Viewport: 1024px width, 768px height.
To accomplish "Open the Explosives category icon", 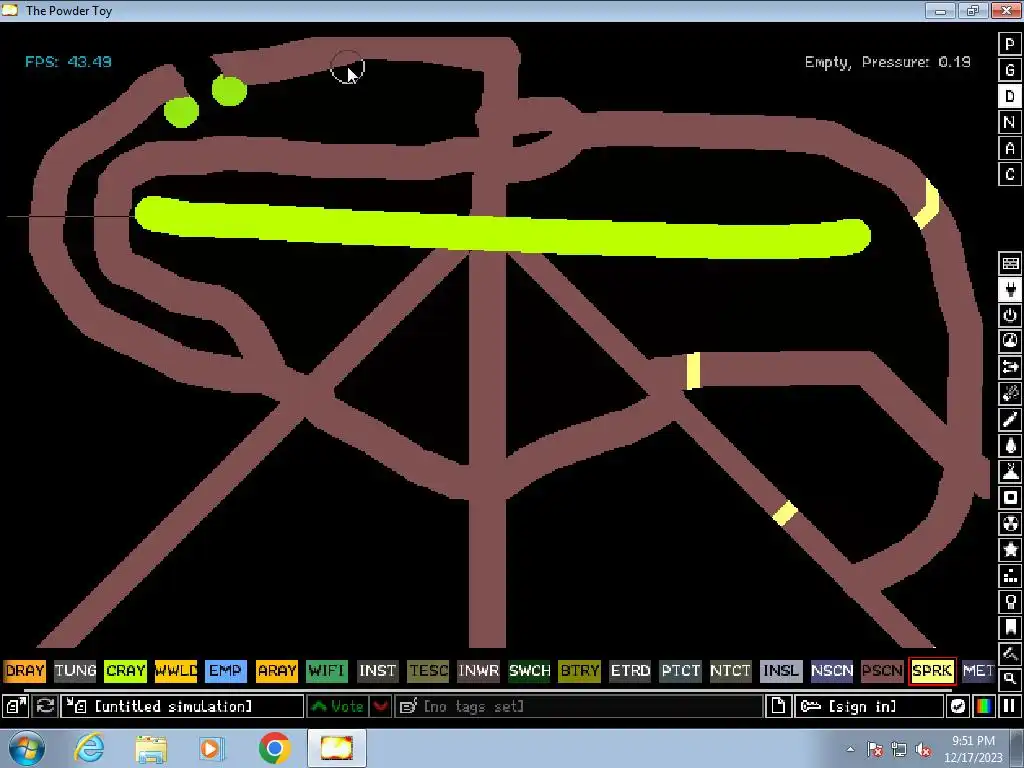I will pyautogui.click(x=1010, y=393).
